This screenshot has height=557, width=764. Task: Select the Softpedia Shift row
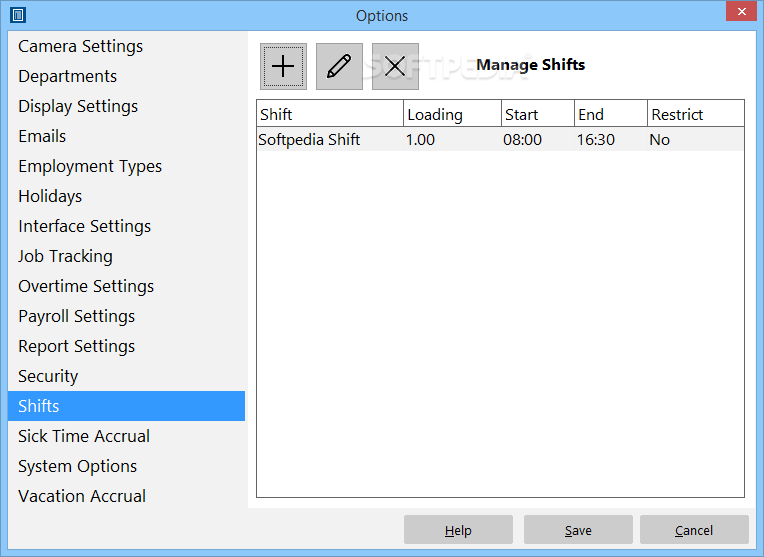tap(500, 140)
